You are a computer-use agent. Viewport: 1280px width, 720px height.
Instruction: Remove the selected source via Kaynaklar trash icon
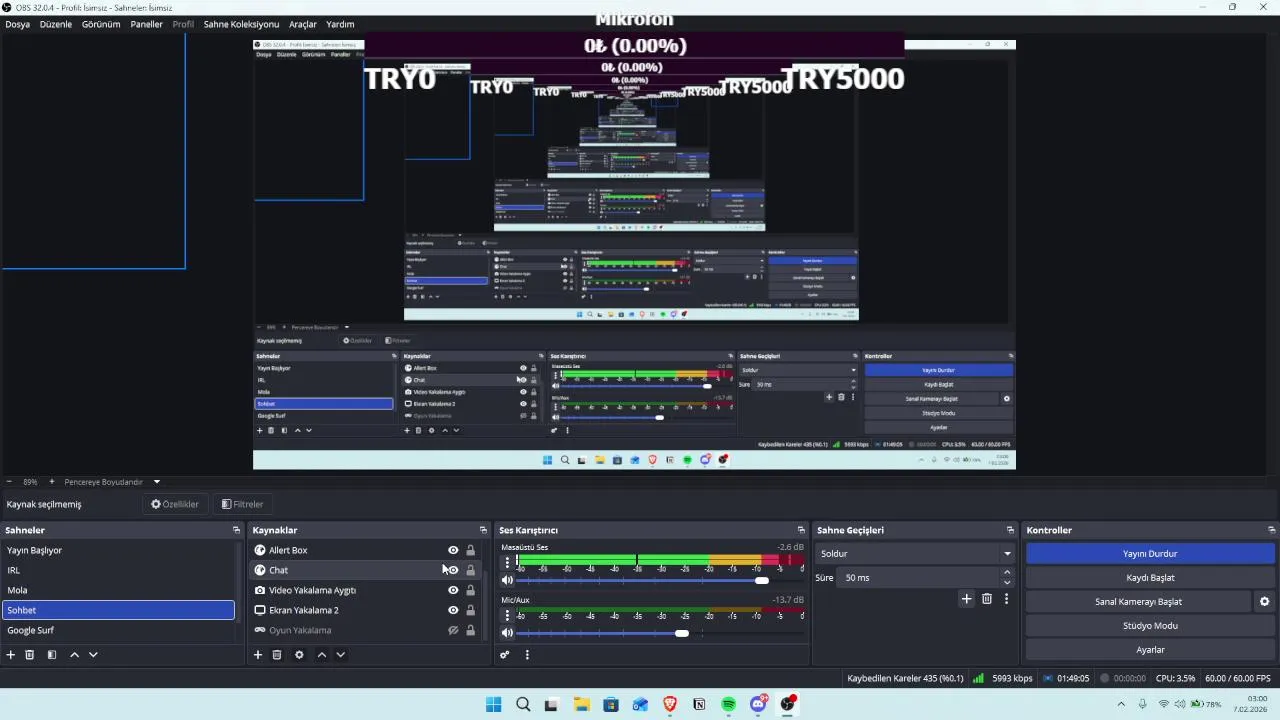coord(277,655)
